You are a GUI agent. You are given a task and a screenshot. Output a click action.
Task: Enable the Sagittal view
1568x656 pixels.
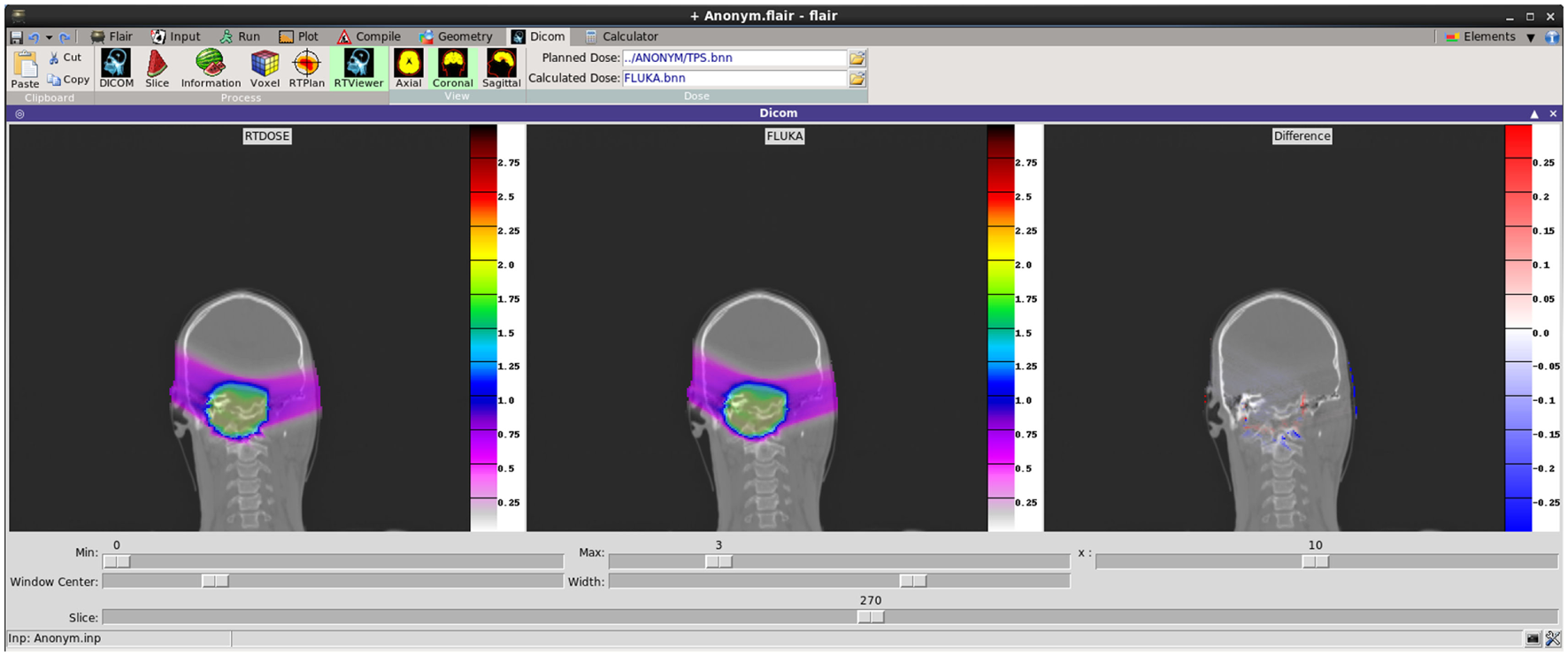coord(501,68)
